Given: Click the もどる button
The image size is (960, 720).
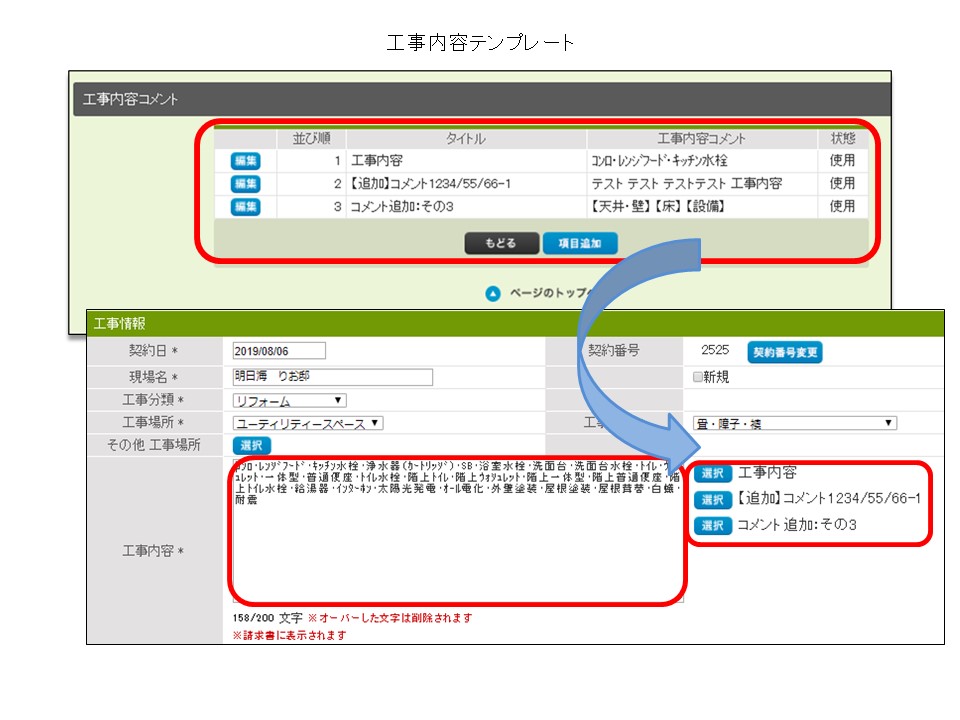Looking at the screenshot, I should click(501, 243).
